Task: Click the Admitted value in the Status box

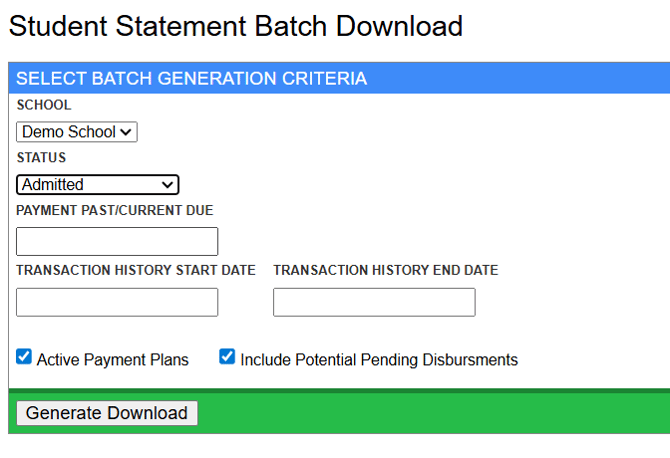Action: click(54, 185)
